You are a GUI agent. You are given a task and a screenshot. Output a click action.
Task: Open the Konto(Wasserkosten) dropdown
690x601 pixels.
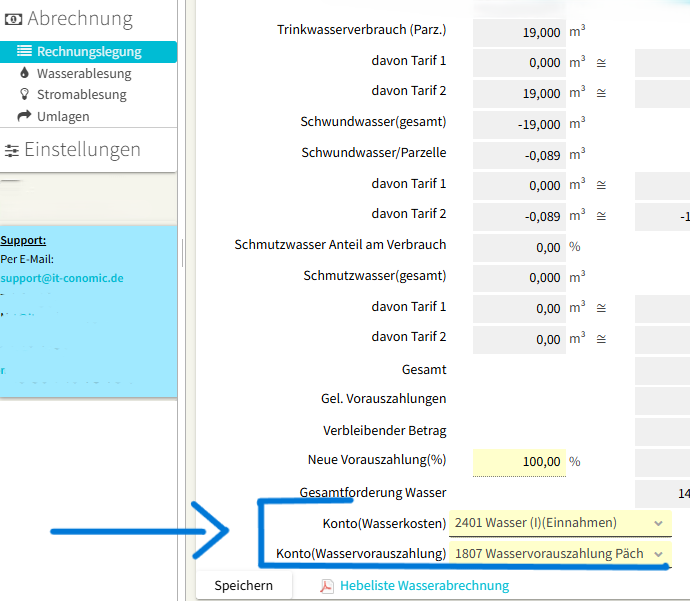point(559,523)
